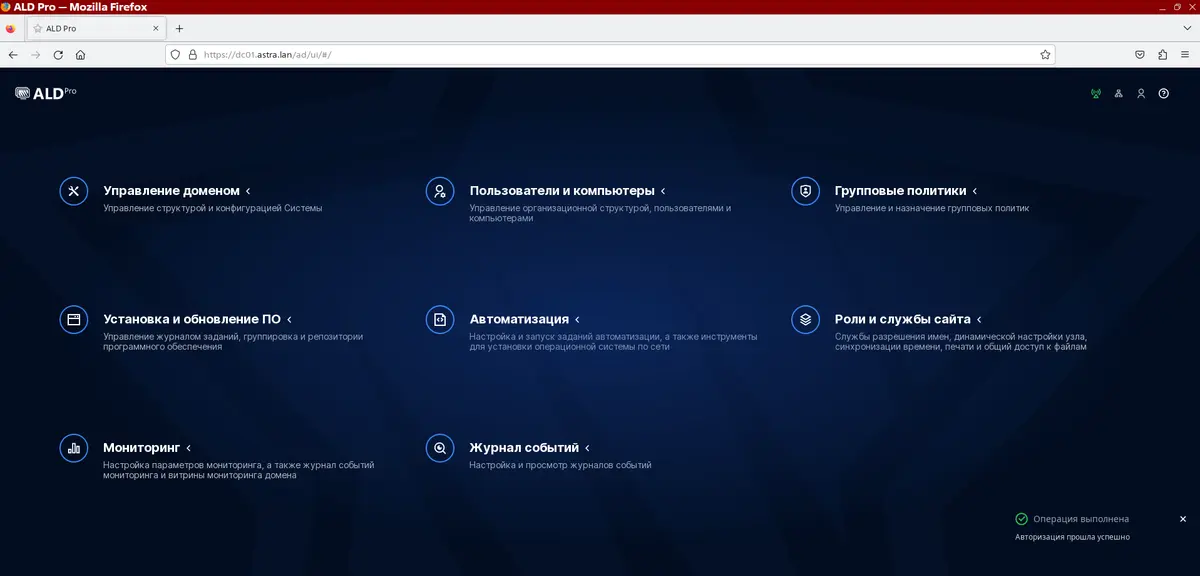This screenshot has width=1200, height=576.
Task: Open the Пользователи и компьютеры section
Action: pyautogui.click(x=562, y=191)
